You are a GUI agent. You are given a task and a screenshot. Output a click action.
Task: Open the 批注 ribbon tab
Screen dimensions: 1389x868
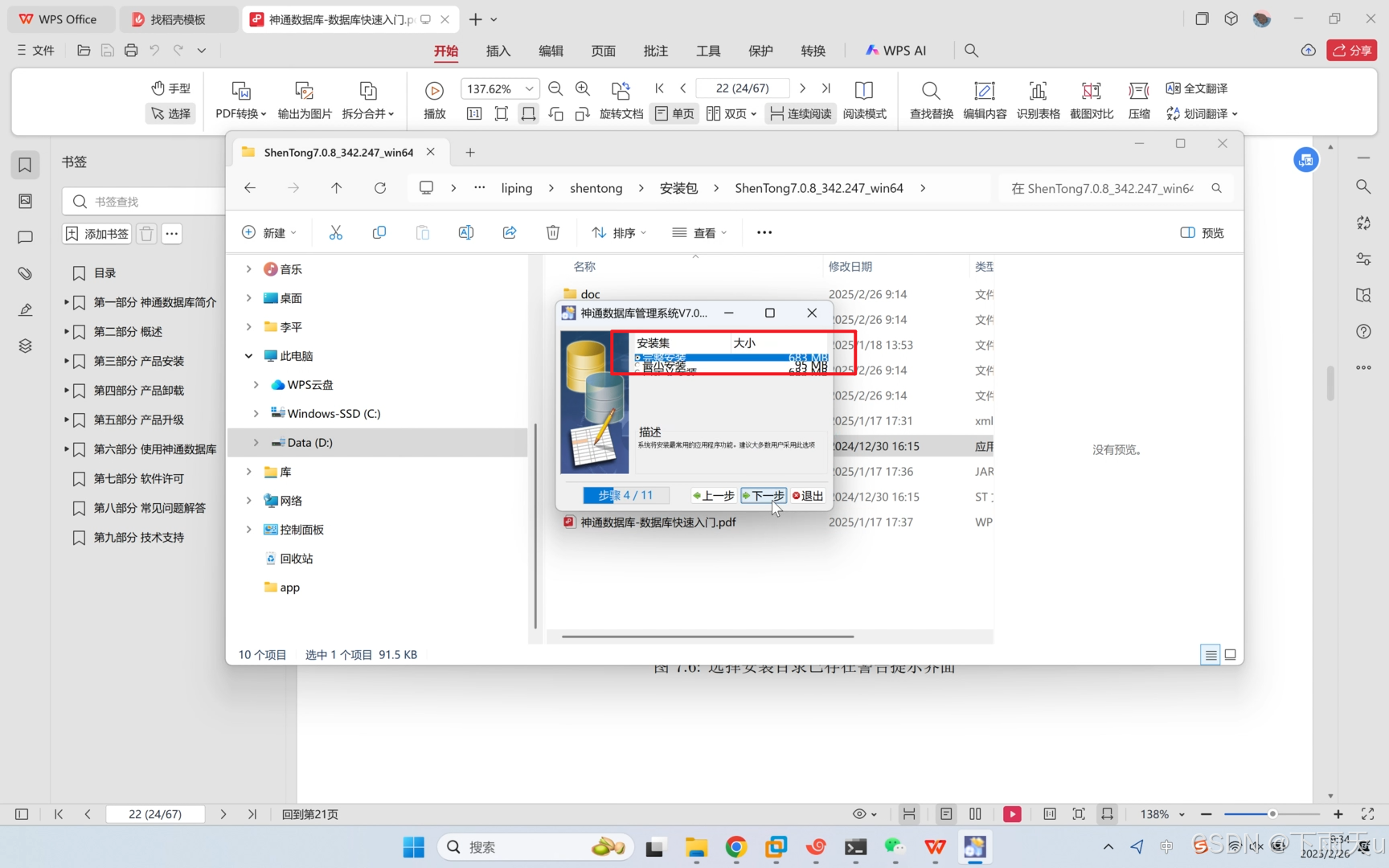coord(656,51)
